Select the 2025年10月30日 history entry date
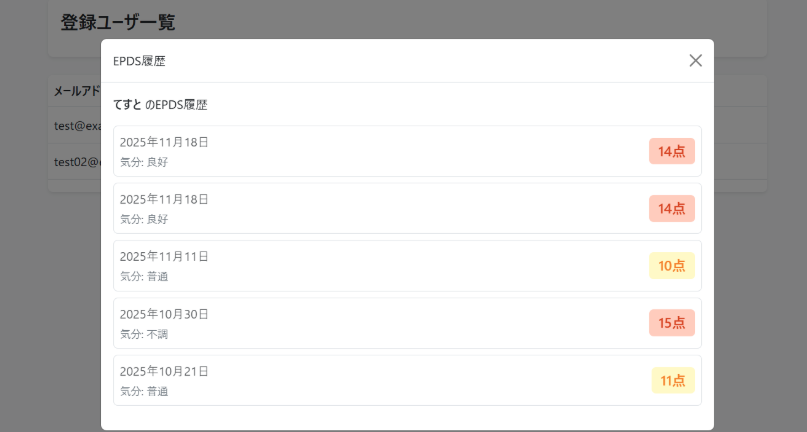807x432 pixels. [x=164, y=314]
